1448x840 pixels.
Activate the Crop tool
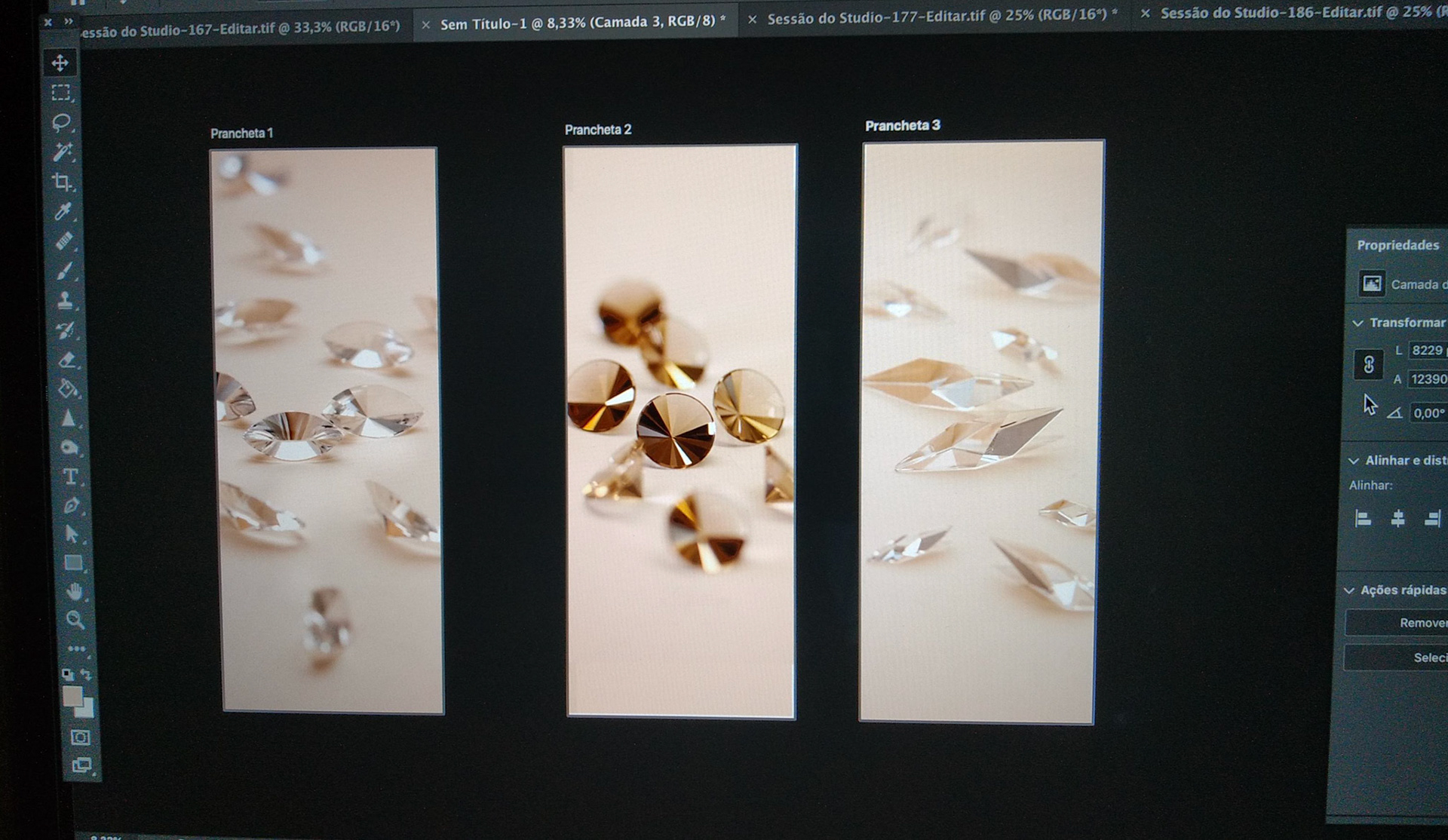coord(63,182)
